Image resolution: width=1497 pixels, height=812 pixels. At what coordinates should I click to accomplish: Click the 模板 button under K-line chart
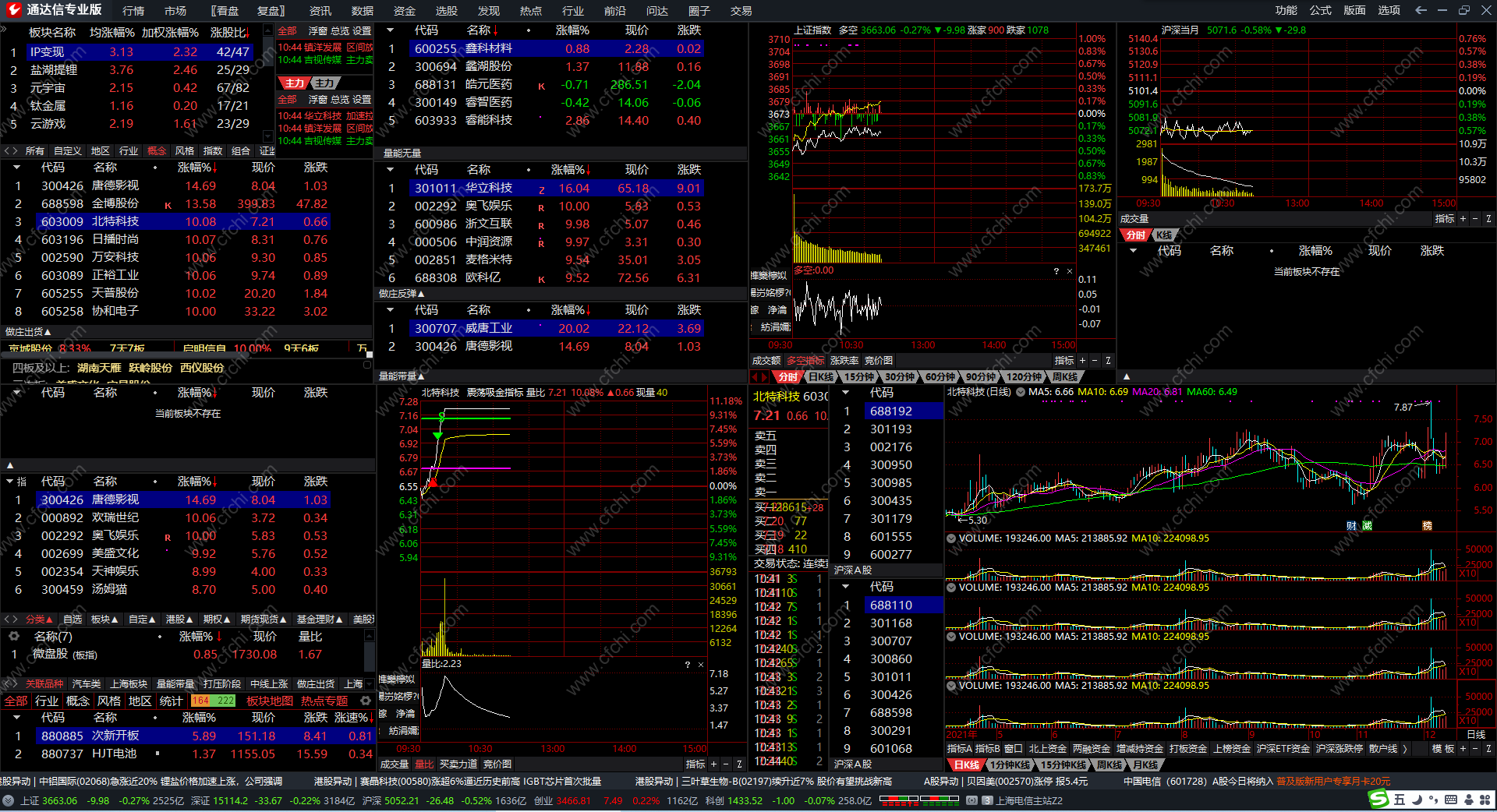point(1443,748)
